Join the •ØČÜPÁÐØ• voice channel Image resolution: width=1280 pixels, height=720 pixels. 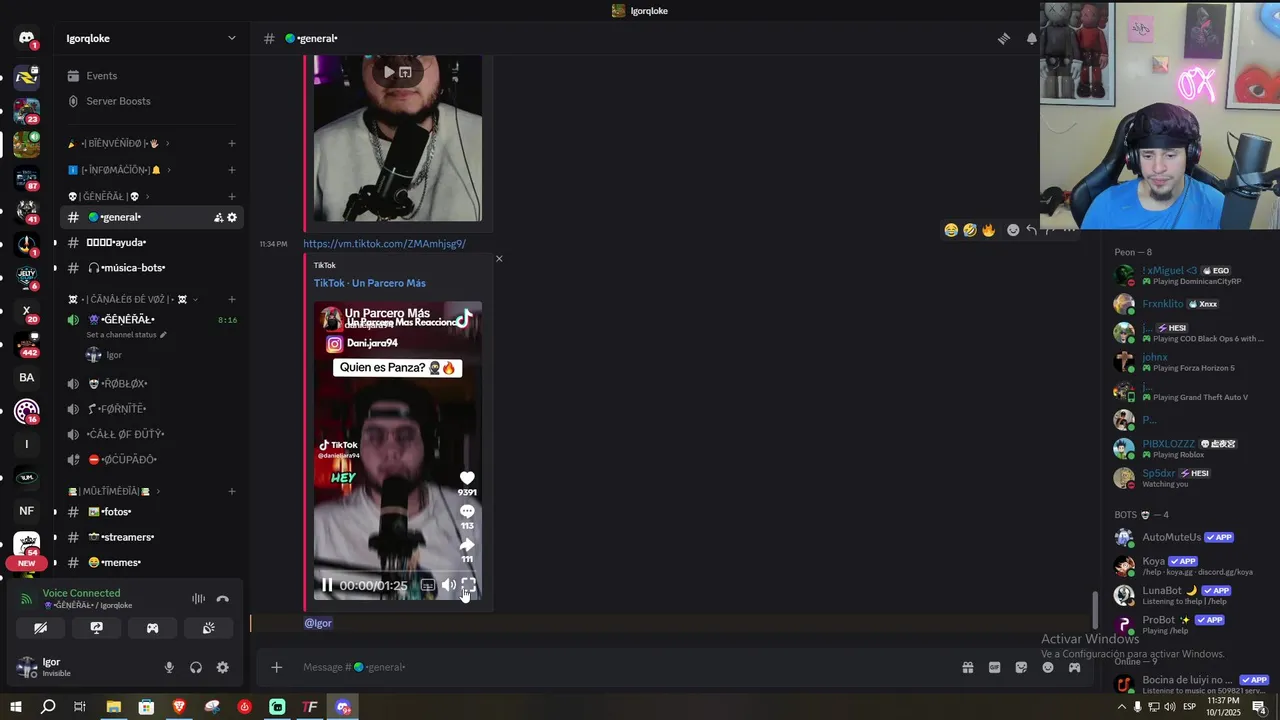[151, 460]
